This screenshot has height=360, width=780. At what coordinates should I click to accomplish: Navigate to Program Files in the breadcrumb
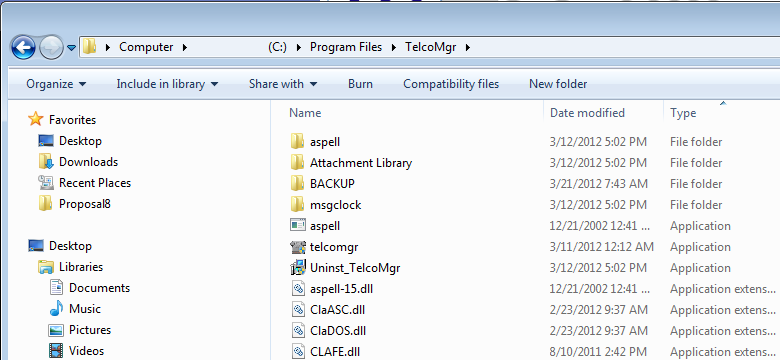346,47
